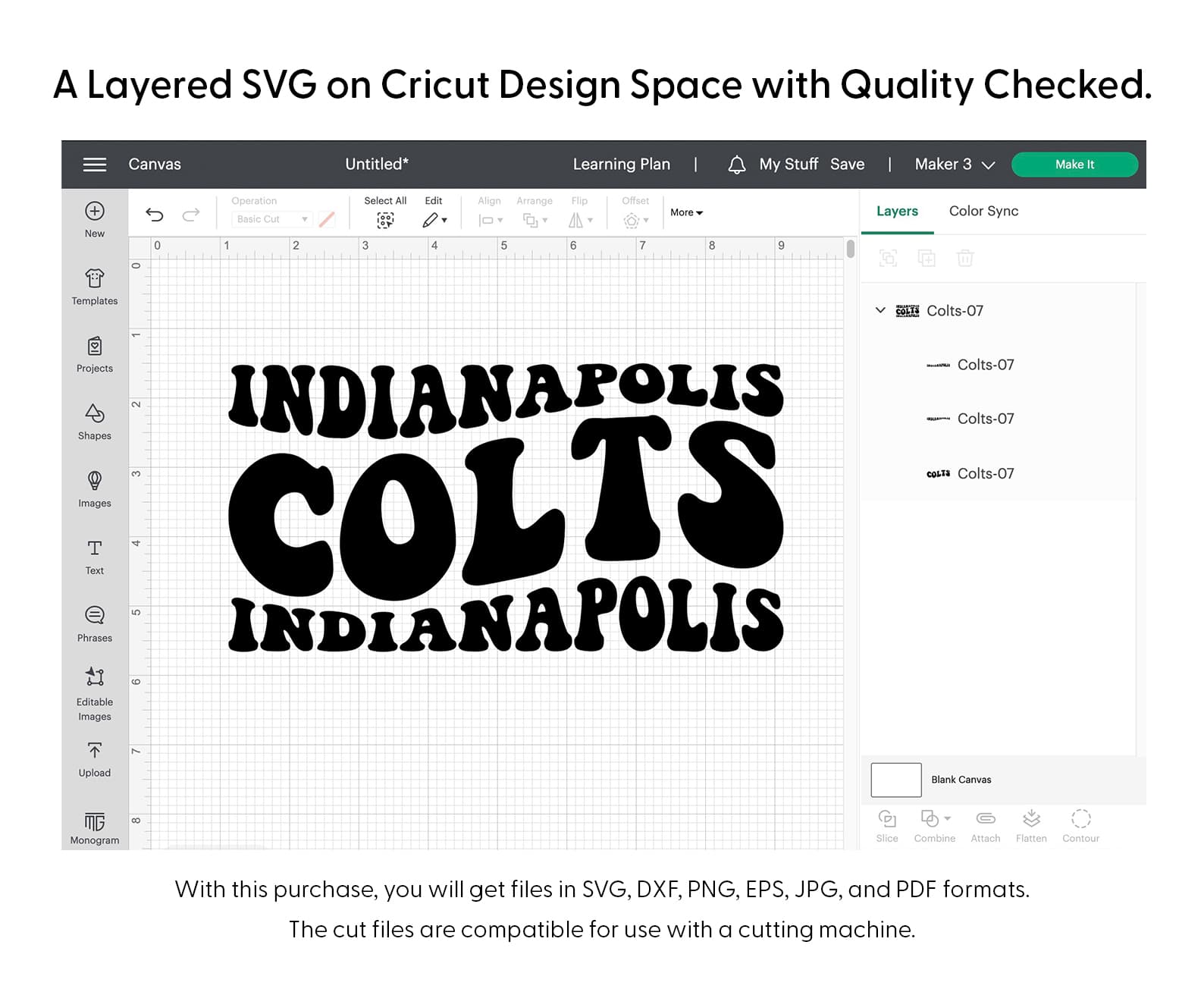Select the COLTS artwork on canvas

pos(506,508)
